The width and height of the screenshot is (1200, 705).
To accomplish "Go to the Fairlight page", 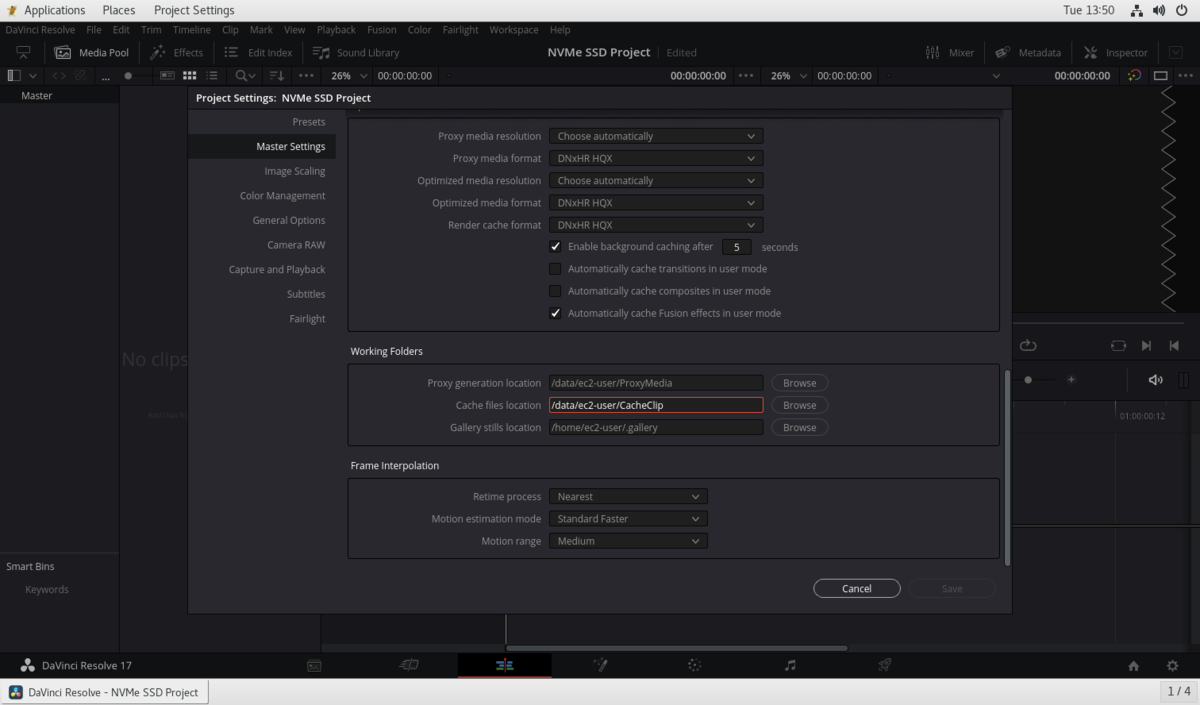I will 790,665.
